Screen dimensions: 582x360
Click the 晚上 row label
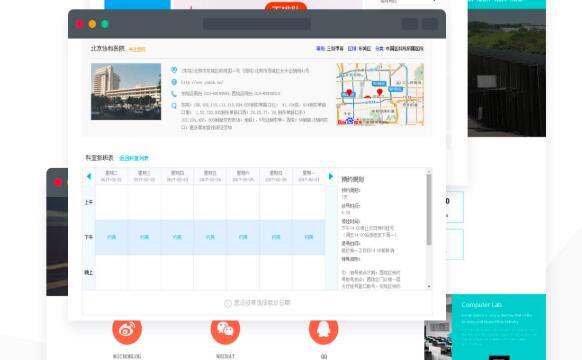pos(89,272)
